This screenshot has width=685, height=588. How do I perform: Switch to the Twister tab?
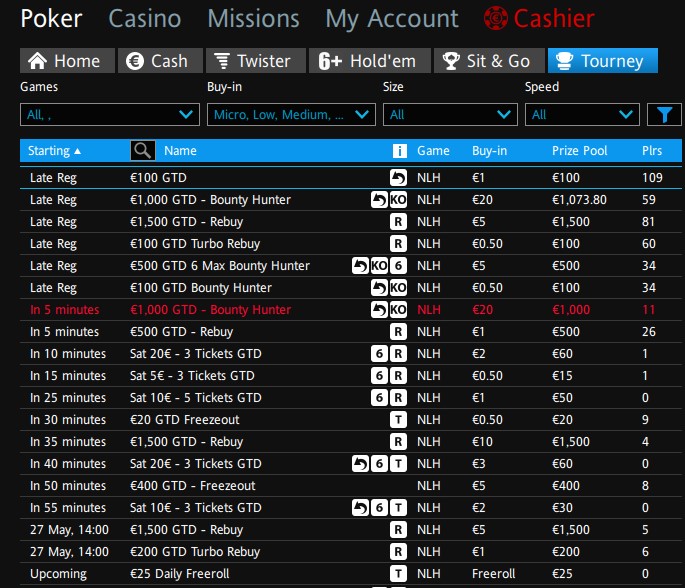click(x=256, y=61)
